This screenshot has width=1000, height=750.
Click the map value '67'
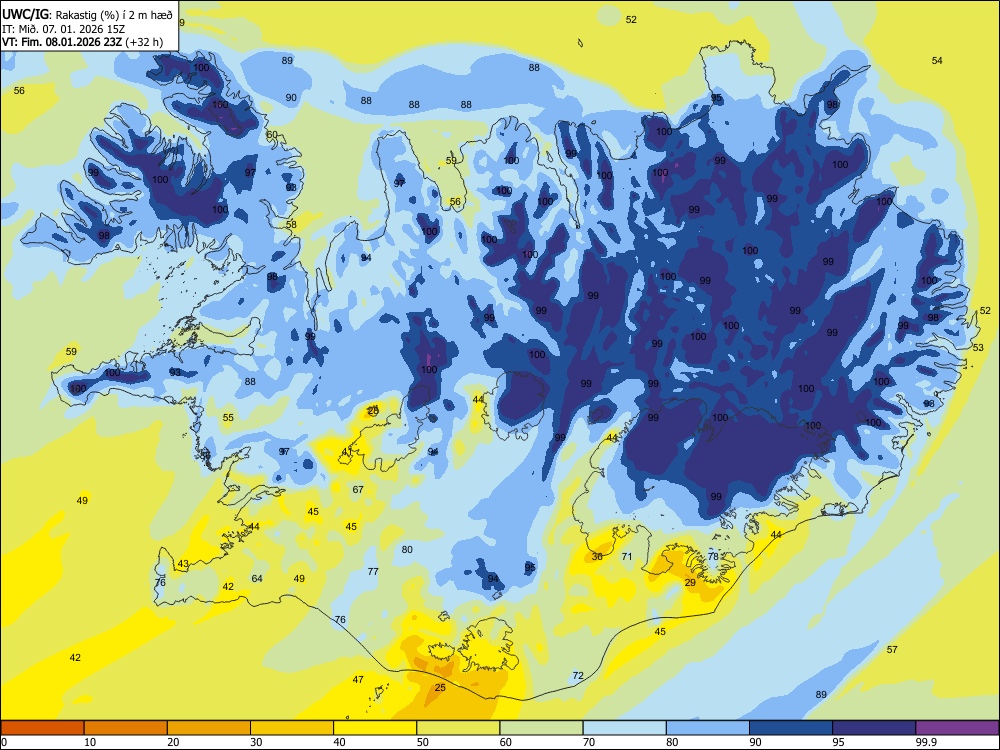358,489
